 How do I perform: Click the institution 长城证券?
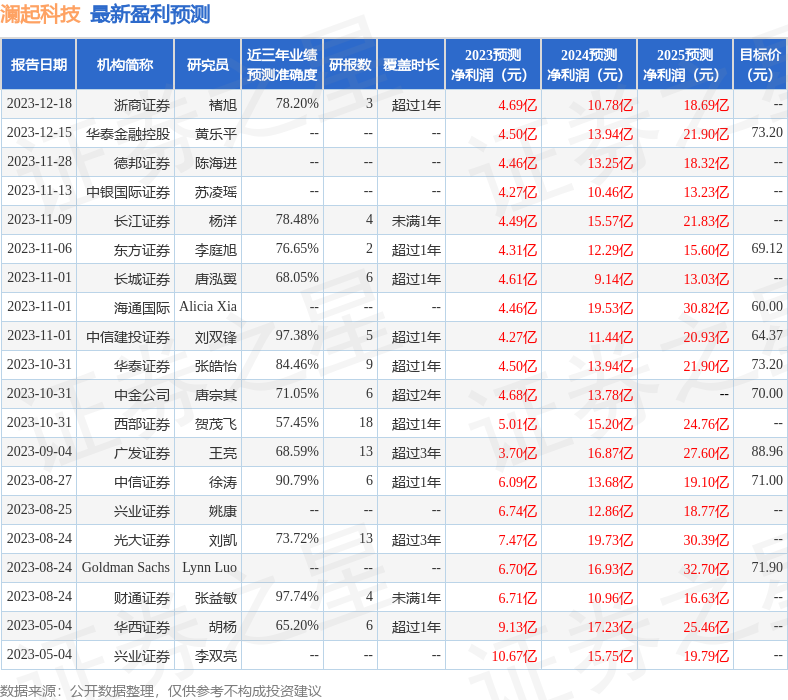(x=142, y=279)
